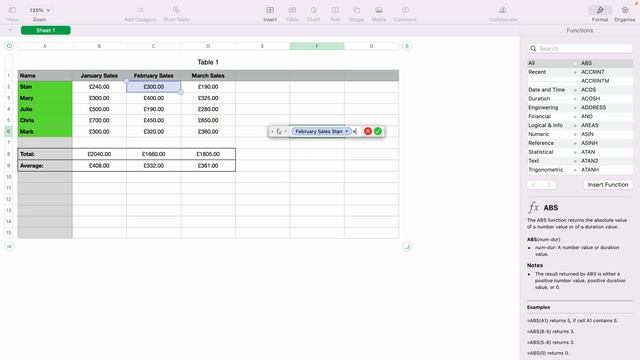The height and width of the screenshot is (360, 640).
Task: Click the Table 1 title
Action: (208, 62)
